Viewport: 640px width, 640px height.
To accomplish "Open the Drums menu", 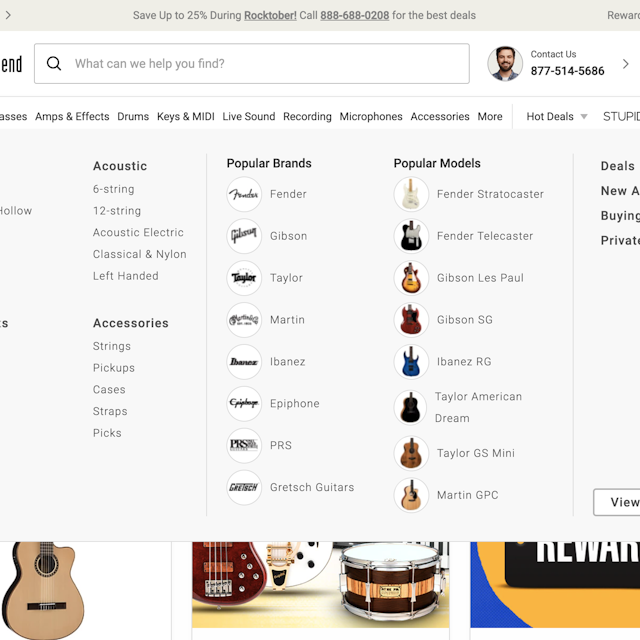I will [x=133, y=116].
